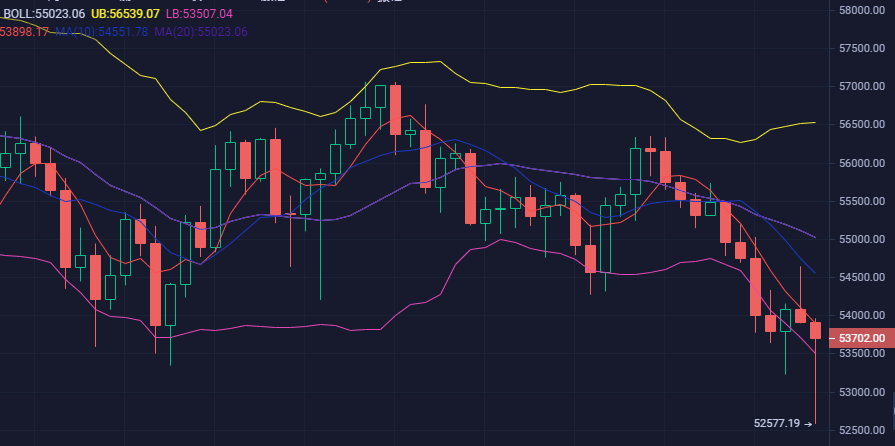Click the LB:53507.04 lower band value
The height and width of the screenshot is (446, 895).
click(199, 14)
